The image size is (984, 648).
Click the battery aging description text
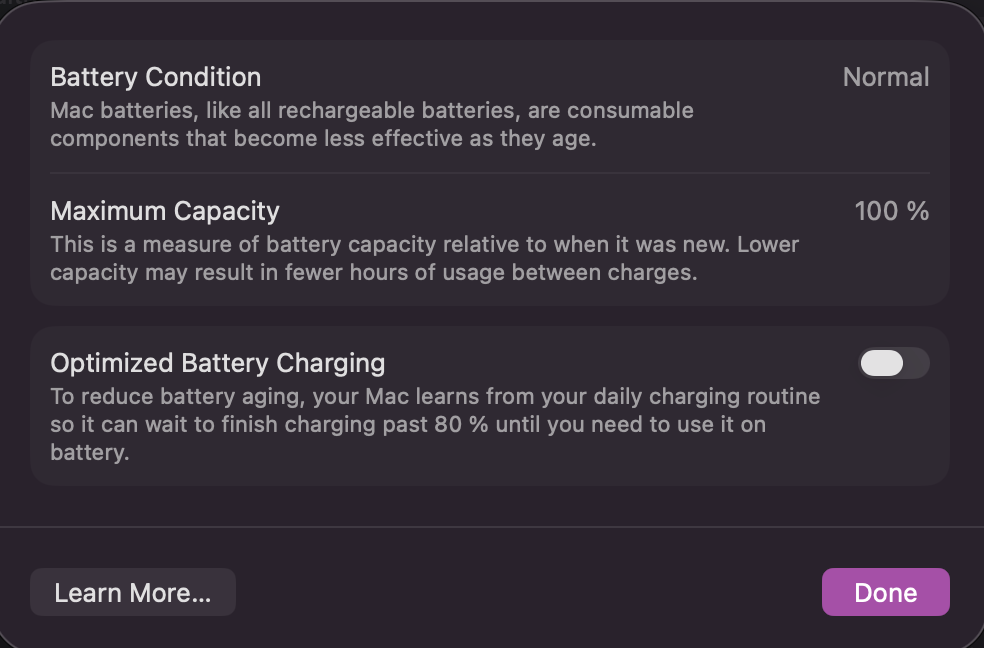pyautogui.click(x=372, y=124)
